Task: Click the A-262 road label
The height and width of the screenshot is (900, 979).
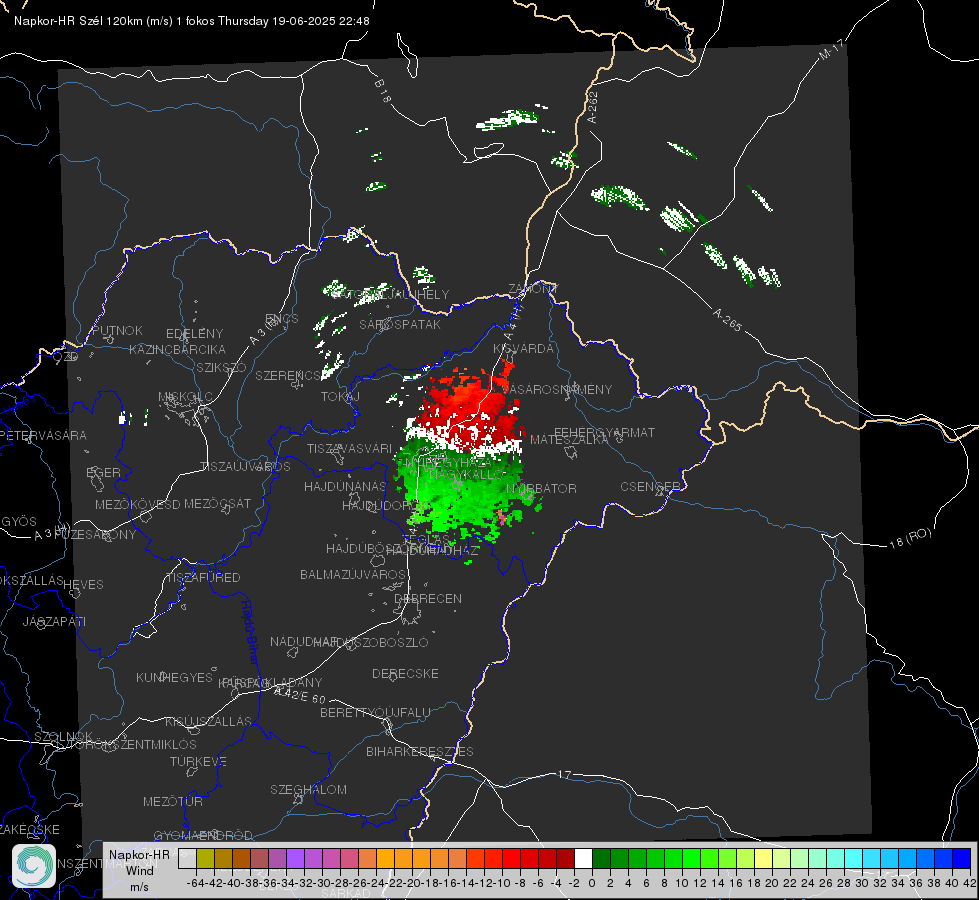Action: [x=593, y=107]
